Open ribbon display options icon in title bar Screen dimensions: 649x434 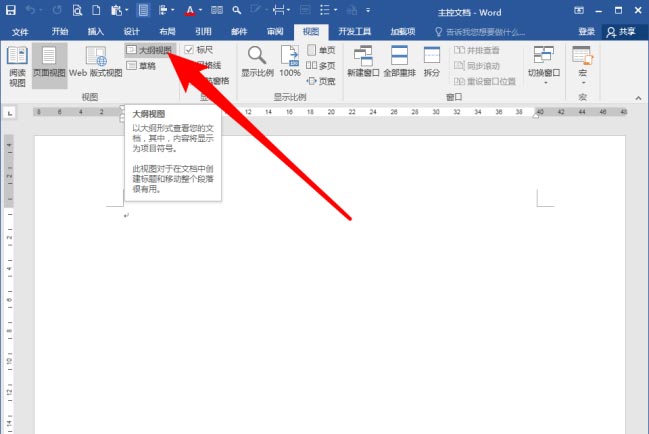coord(579,10)
